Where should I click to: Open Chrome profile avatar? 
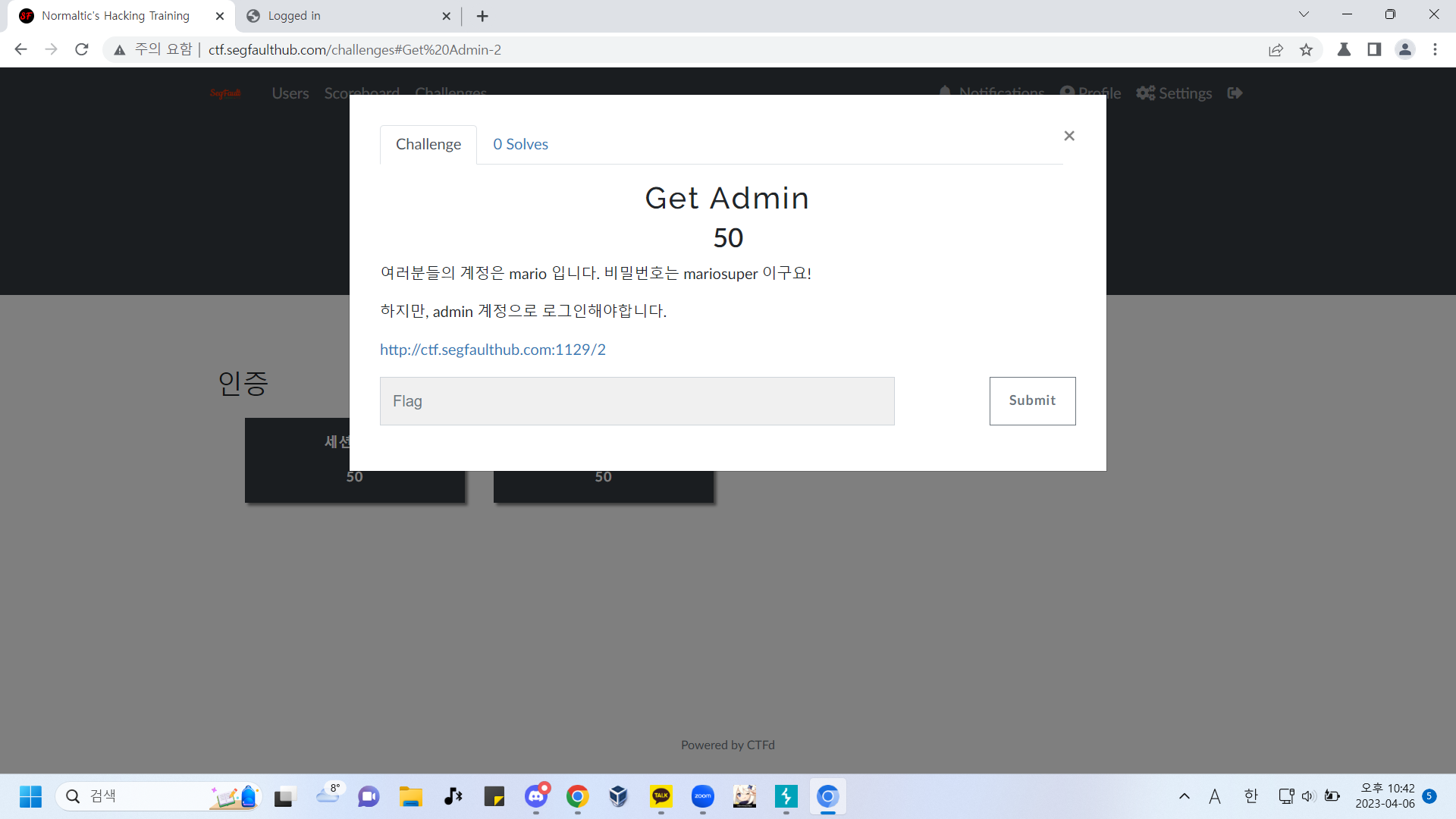click(1404, 50)
